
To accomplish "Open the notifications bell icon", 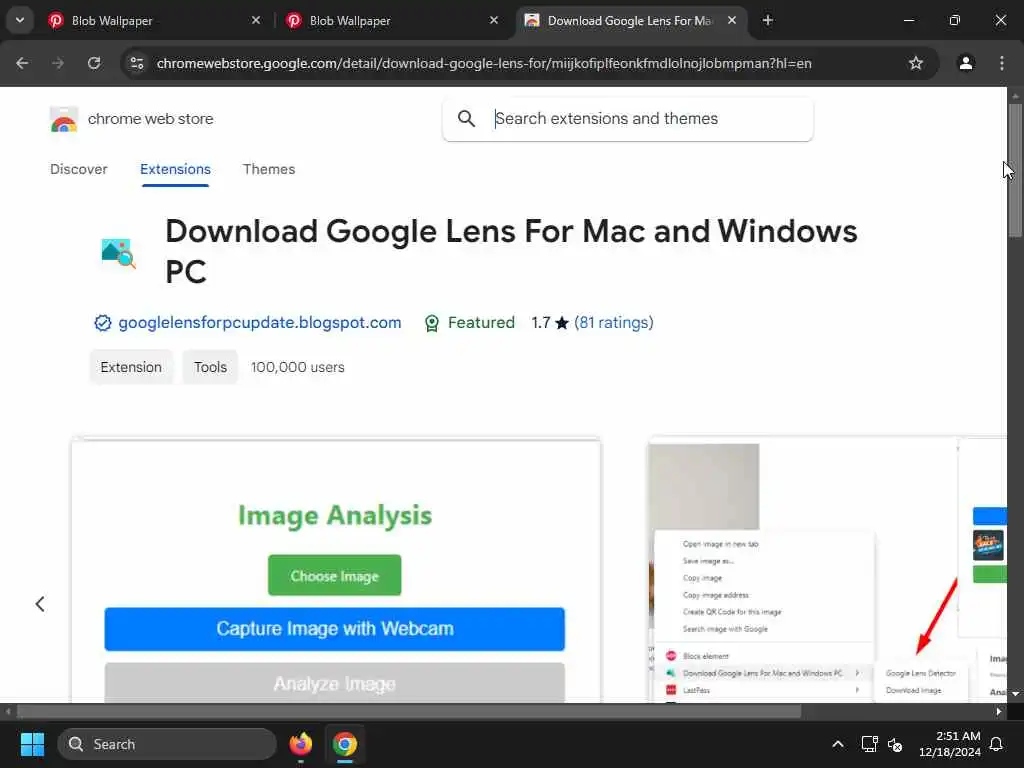I will [997, 744].
